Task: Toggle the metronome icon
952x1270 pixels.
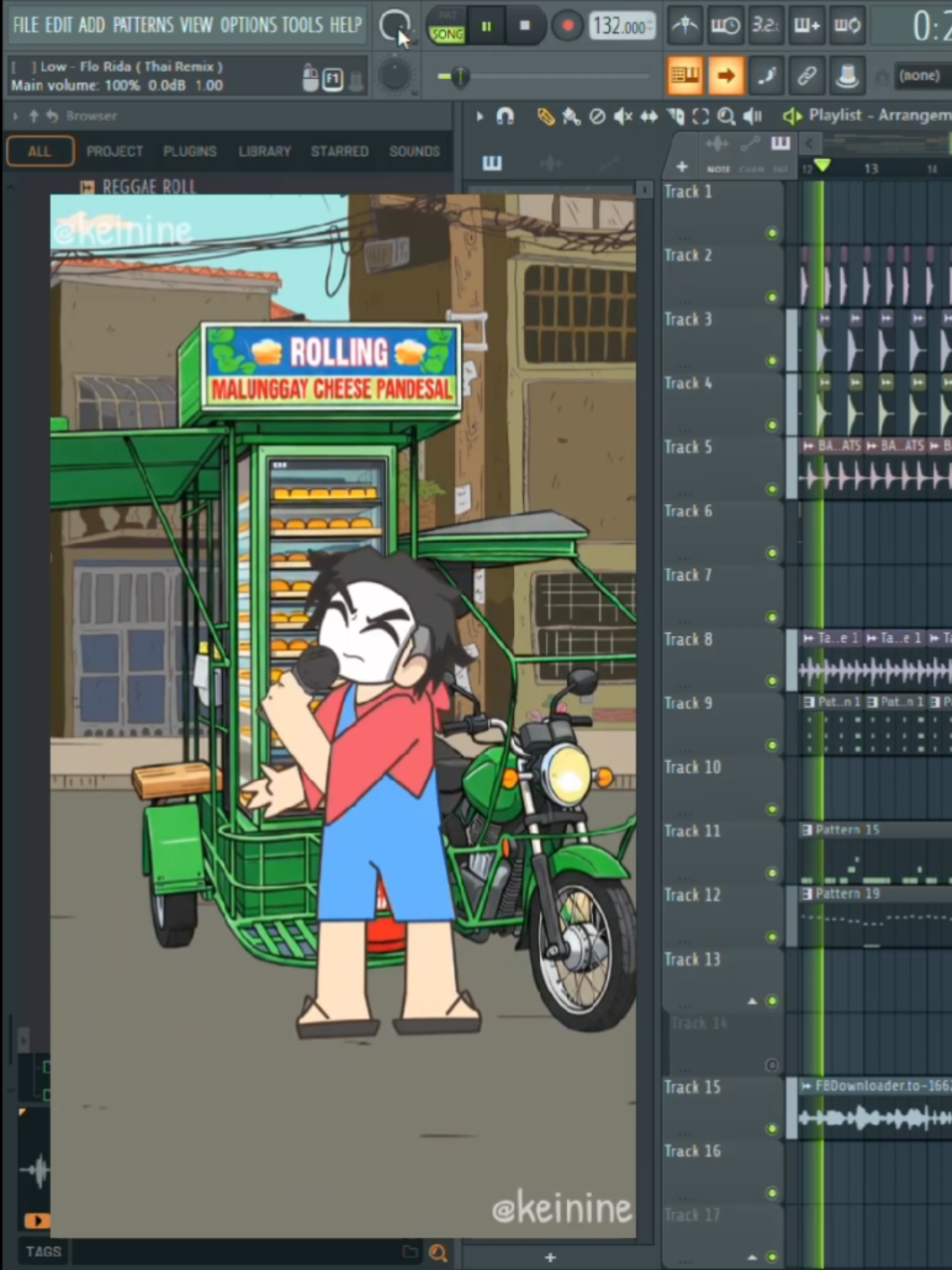Action: pyautogui.click(x=685, y=26)
